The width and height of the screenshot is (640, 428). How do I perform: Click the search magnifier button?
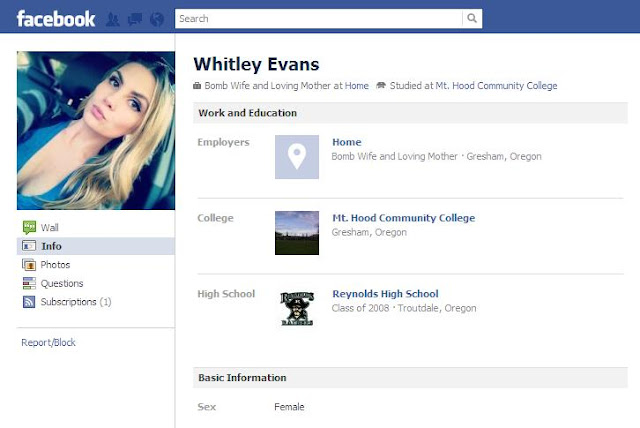(x=472, y=18)
